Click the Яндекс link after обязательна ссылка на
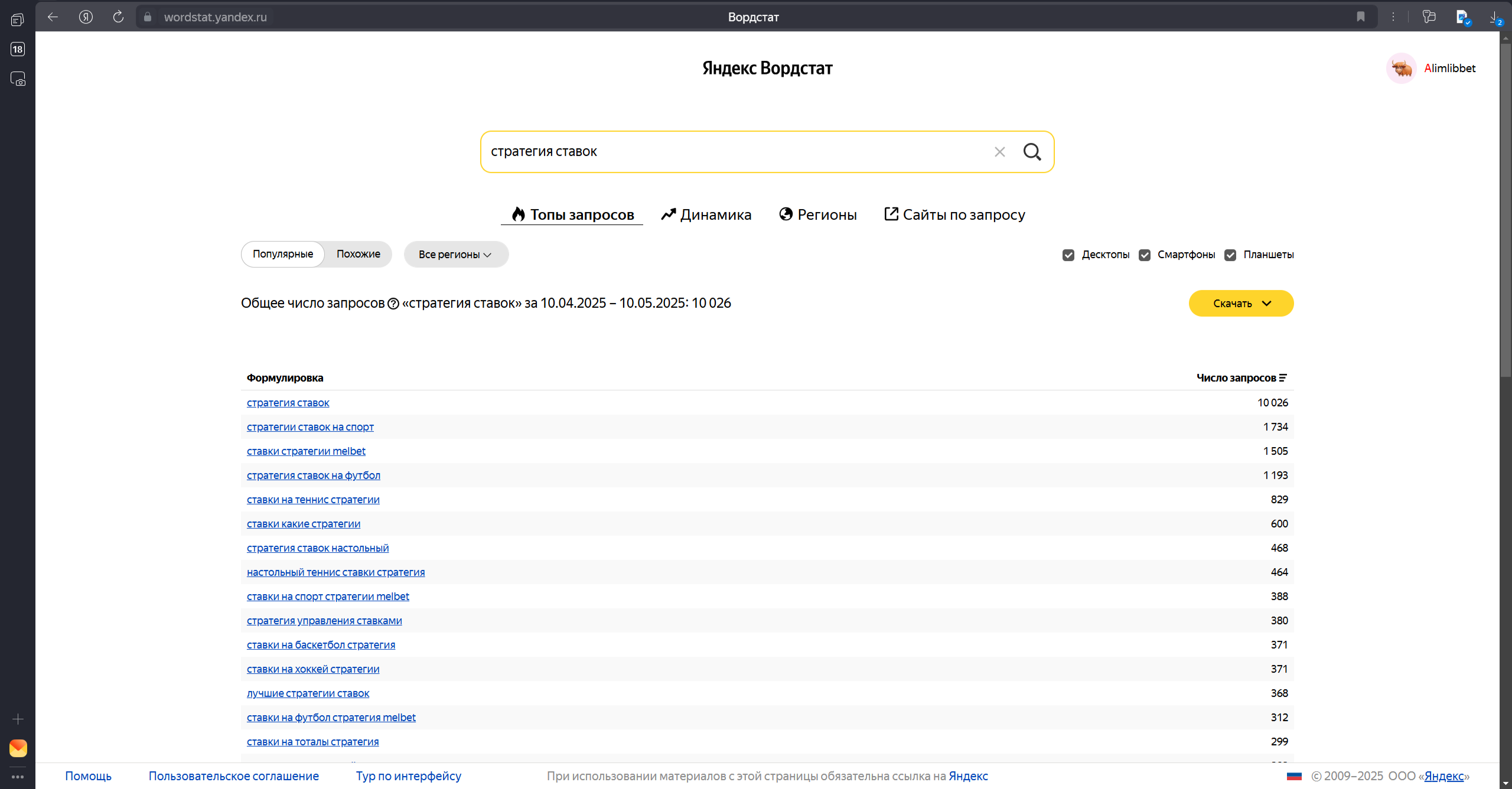This screenshot has height=789, width=1512. tap(968, 776)
